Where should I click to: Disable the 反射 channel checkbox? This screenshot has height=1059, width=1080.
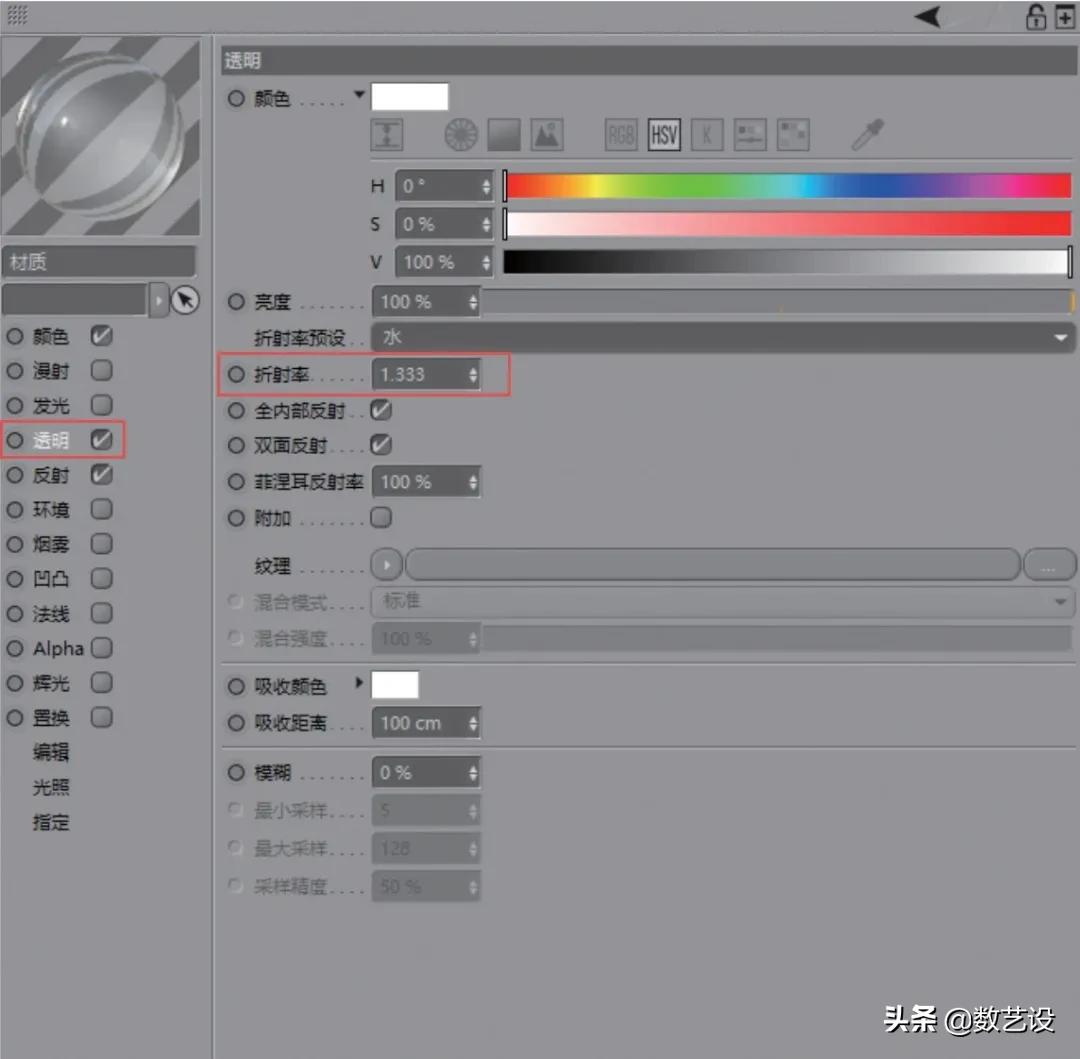click(101, 475)
